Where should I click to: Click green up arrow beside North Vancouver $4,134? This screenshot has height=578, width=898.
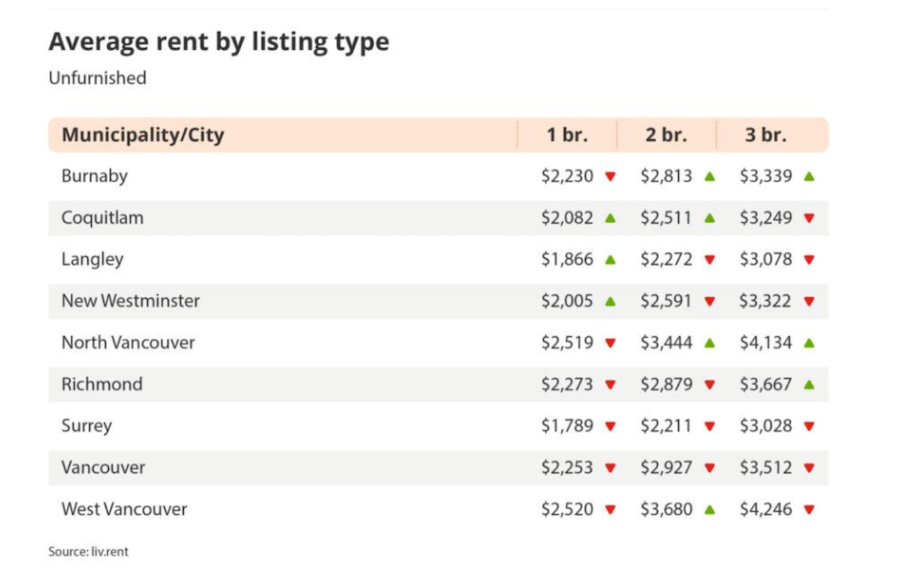coord(809,343)
